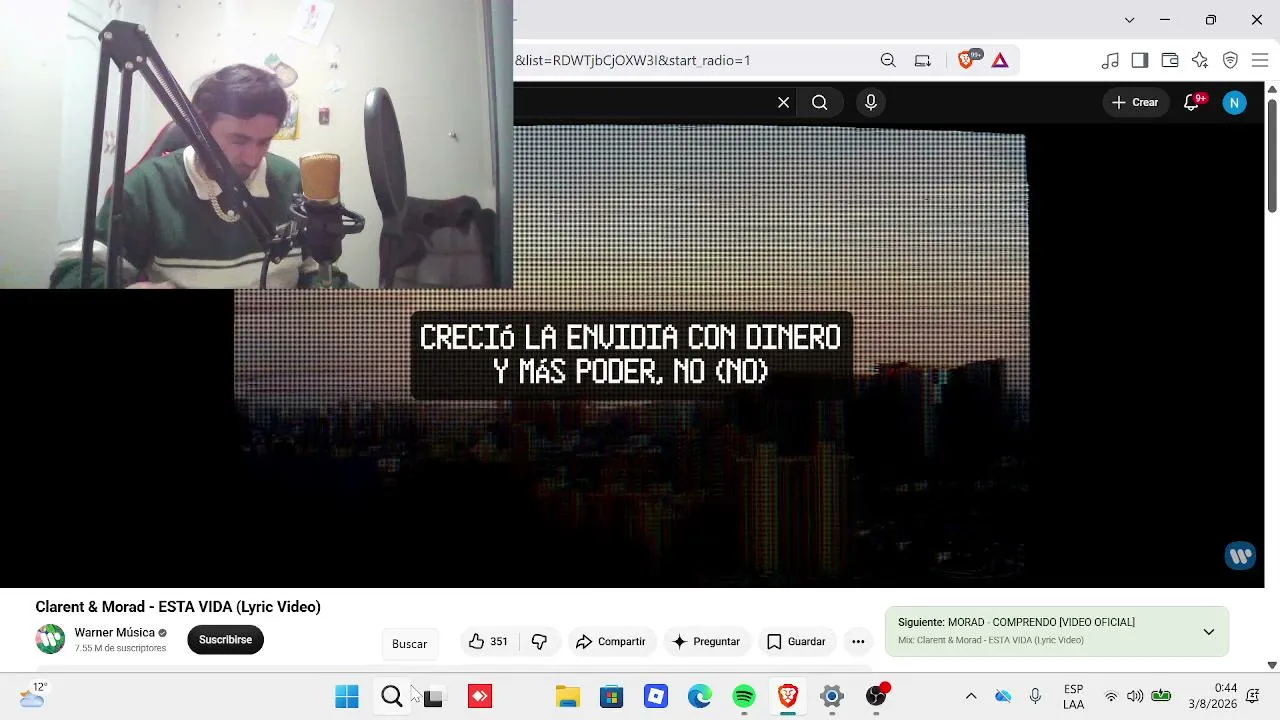The height and width of the screenshot is (720, 1280).
Task: Switch to Brave browser on the taskbar
Action: pos(788,696)
